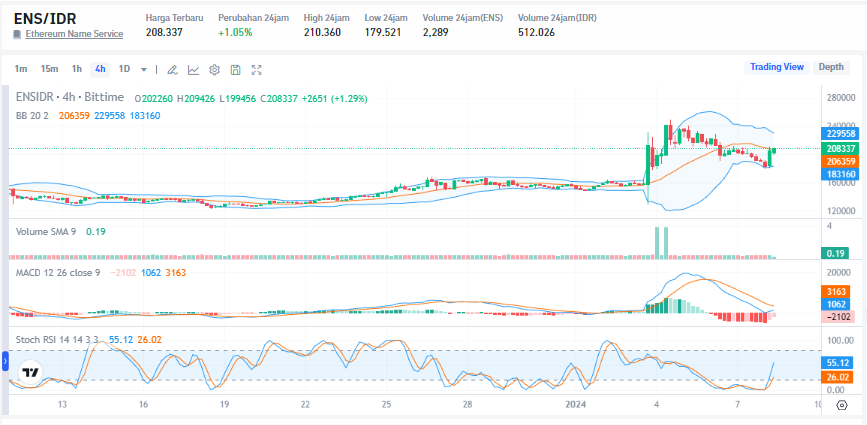Toggle fullscreen chart mode
This screenshot has width=867, height=425.
coord(257,70)
